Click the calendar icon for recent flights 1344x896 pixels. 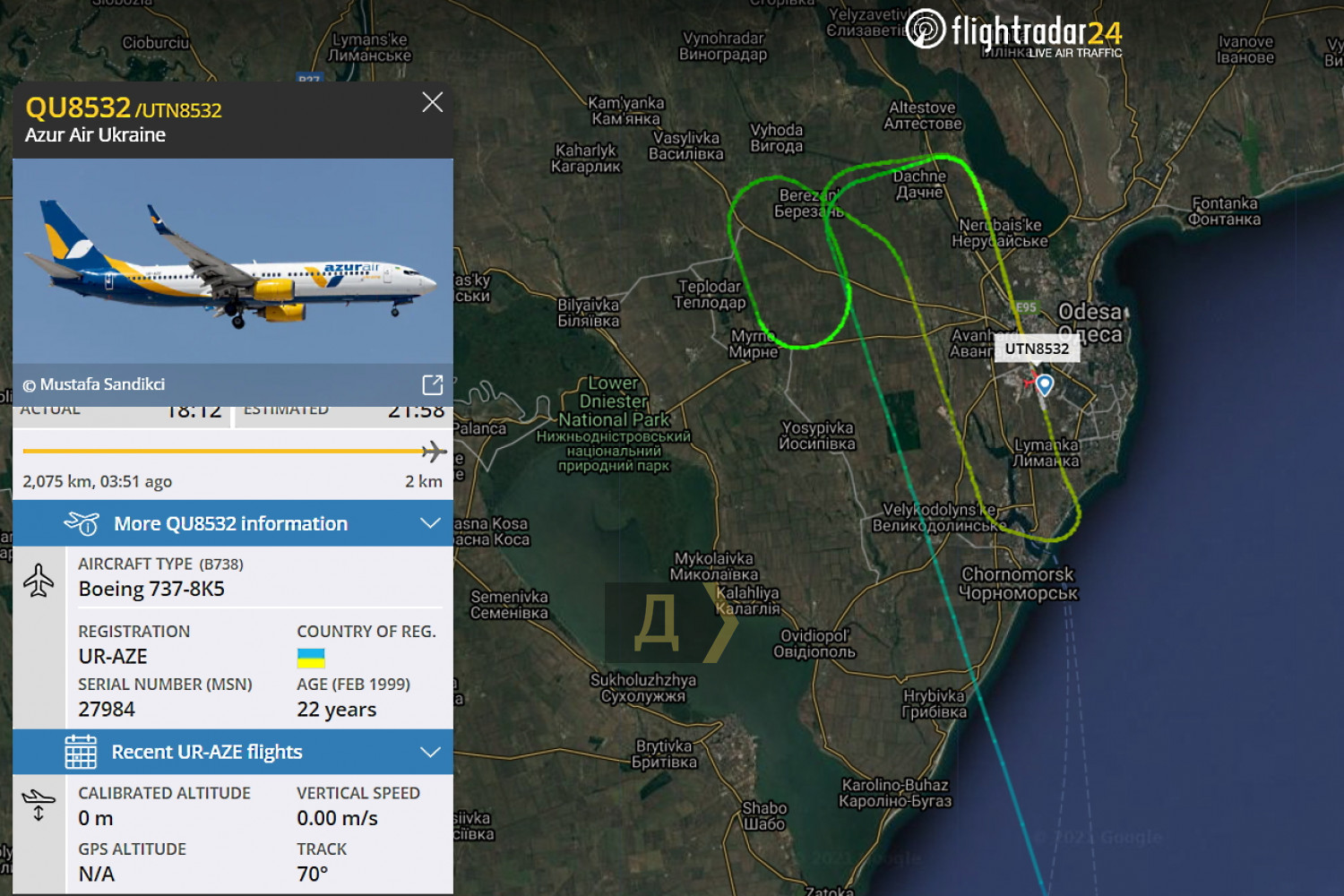81,752
